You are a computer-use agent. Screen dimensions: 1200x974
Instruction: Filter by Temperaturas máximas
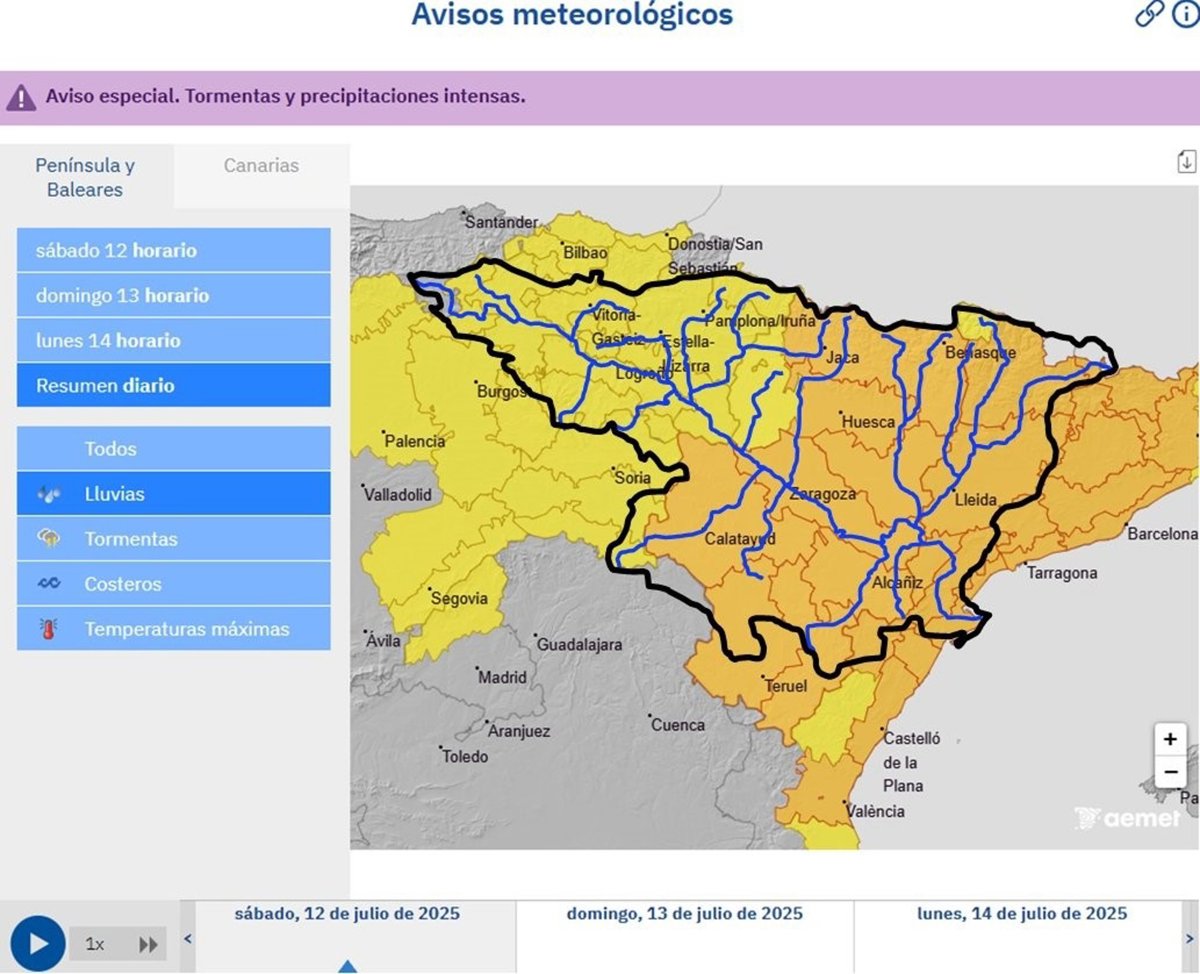click(173, 629)
